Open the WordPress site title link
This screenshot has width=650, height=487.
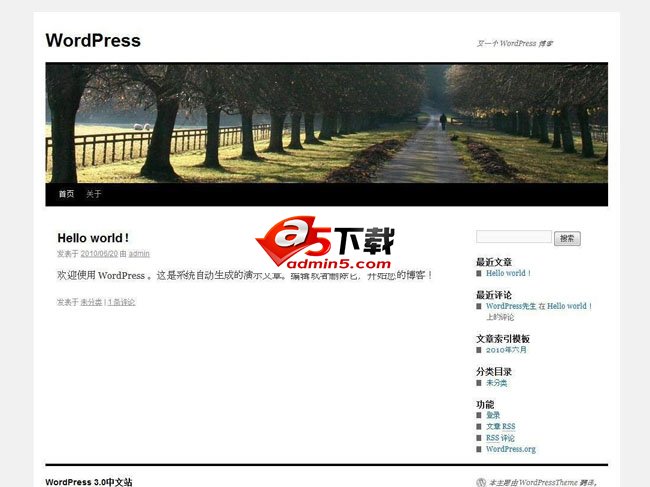pos(93,41)
